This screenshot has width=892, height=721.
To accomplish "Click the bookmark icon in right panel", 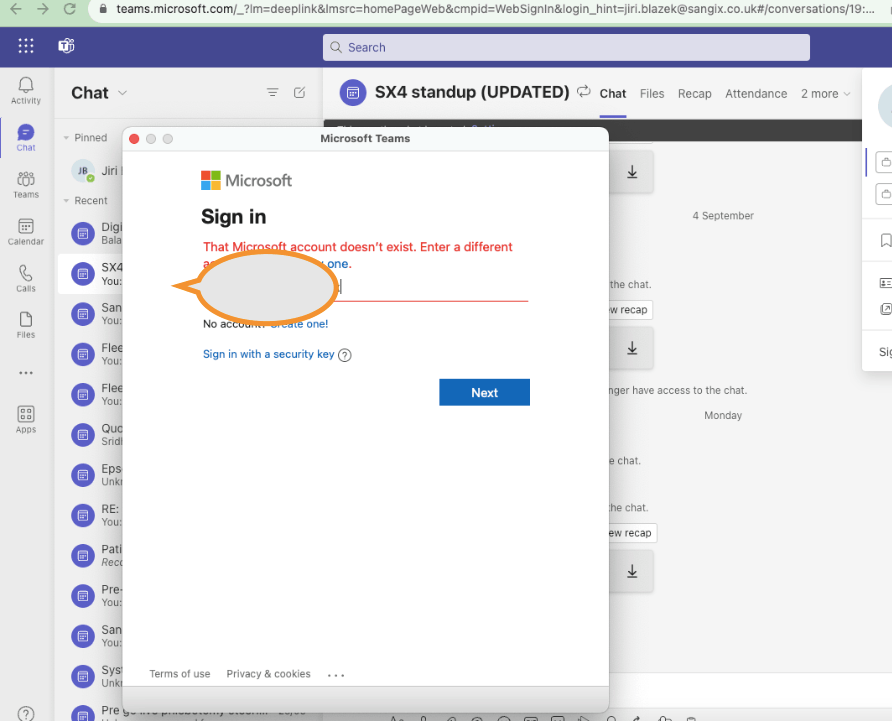I will 885,240.
